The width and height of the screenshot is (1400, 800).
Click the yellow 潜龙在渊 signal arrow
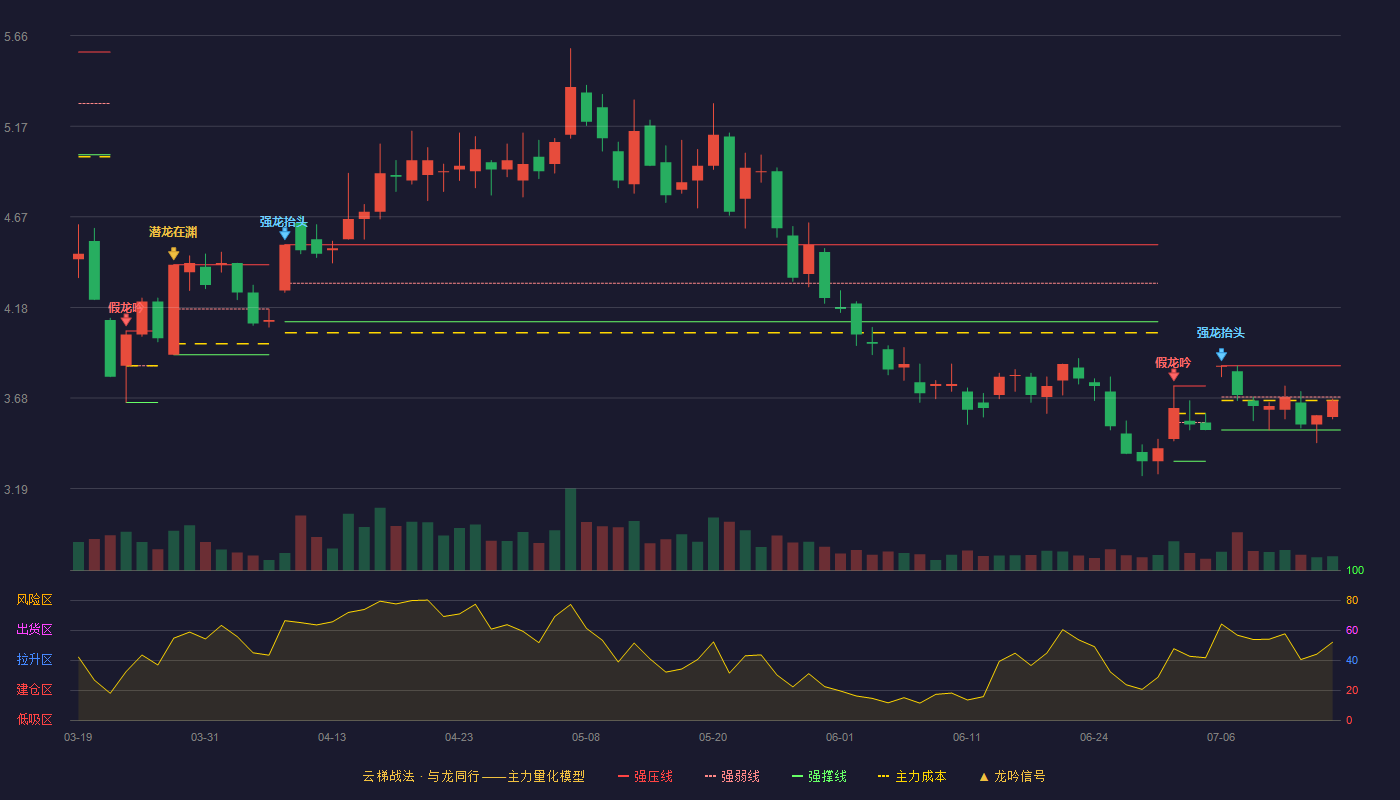(x=173, y=254)
